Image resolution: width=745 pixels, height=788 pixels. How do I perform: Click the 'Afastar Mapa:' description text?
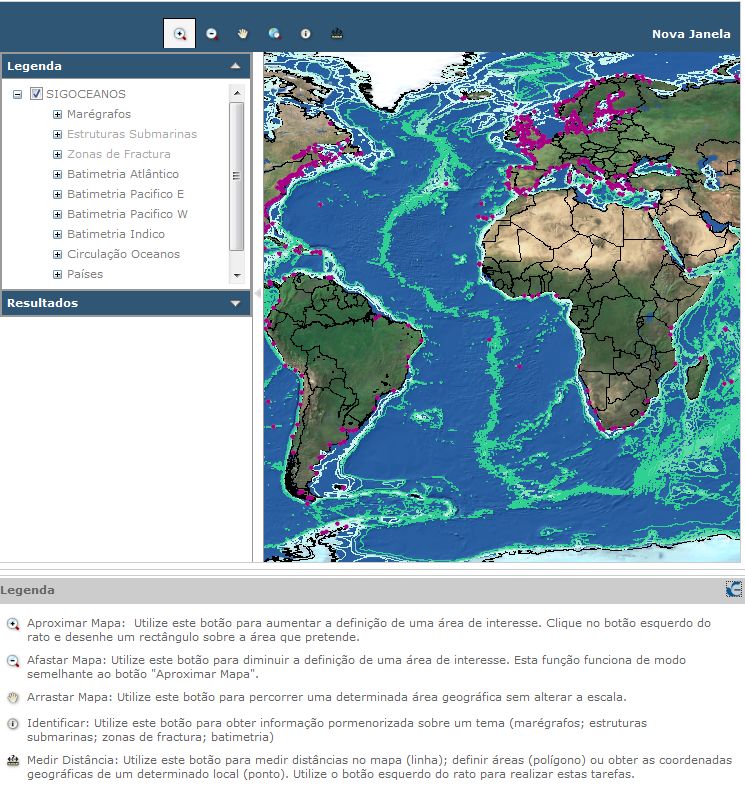(x=356, y=667)
